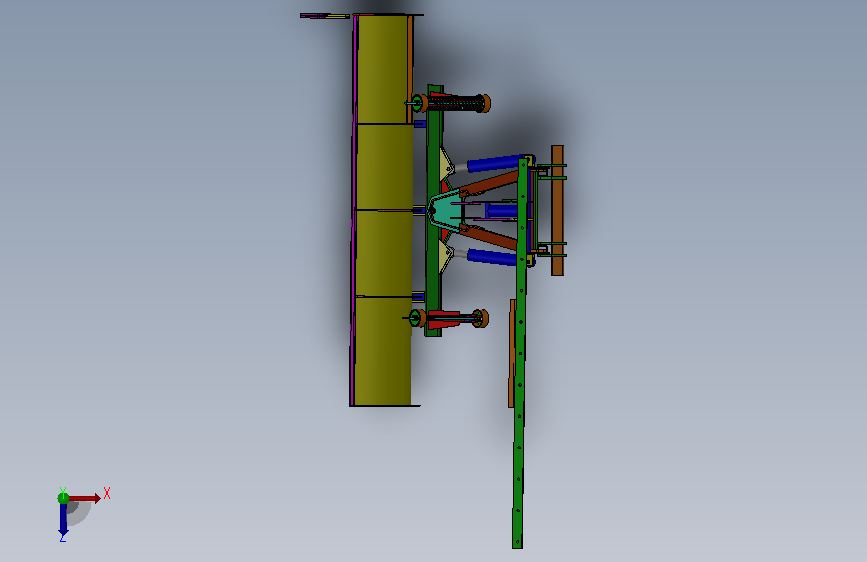Select the upper brown link arm
This screenshot has width=867, height=562.
tap(489, 184)
